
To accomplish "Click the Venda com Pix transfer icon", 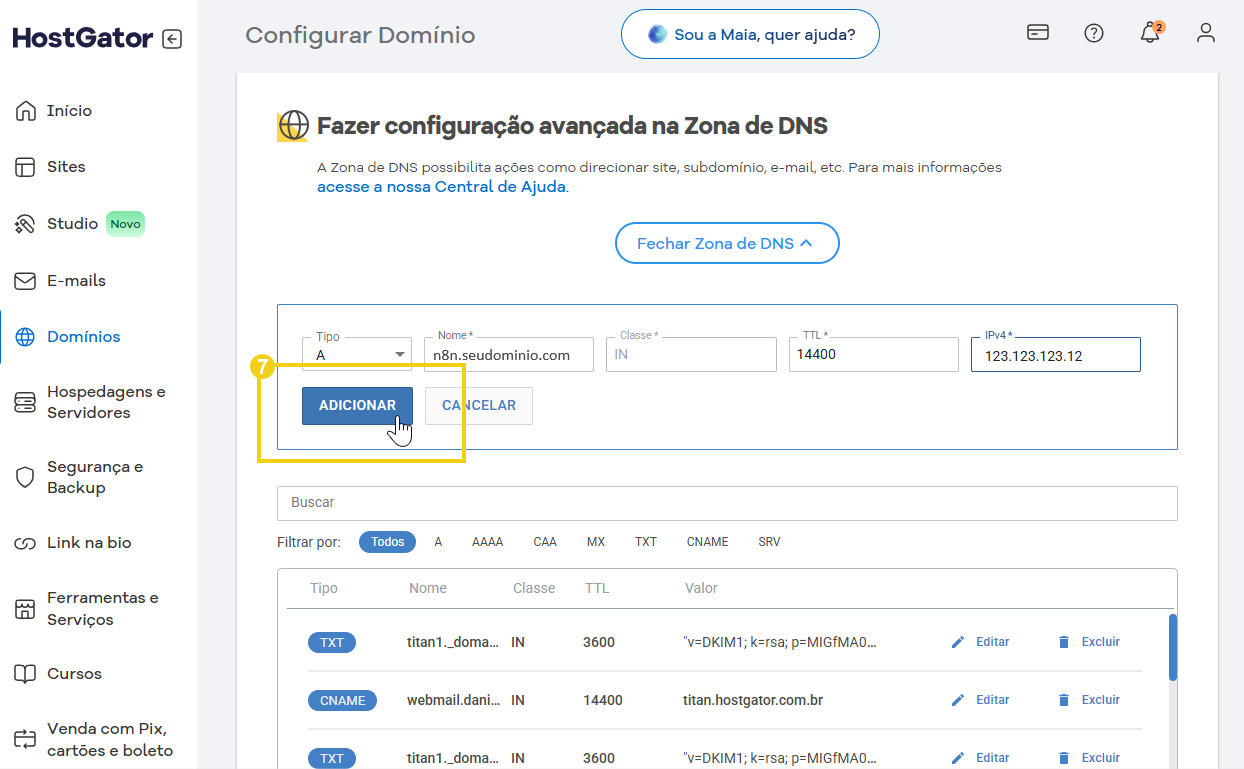I will 25,740.
